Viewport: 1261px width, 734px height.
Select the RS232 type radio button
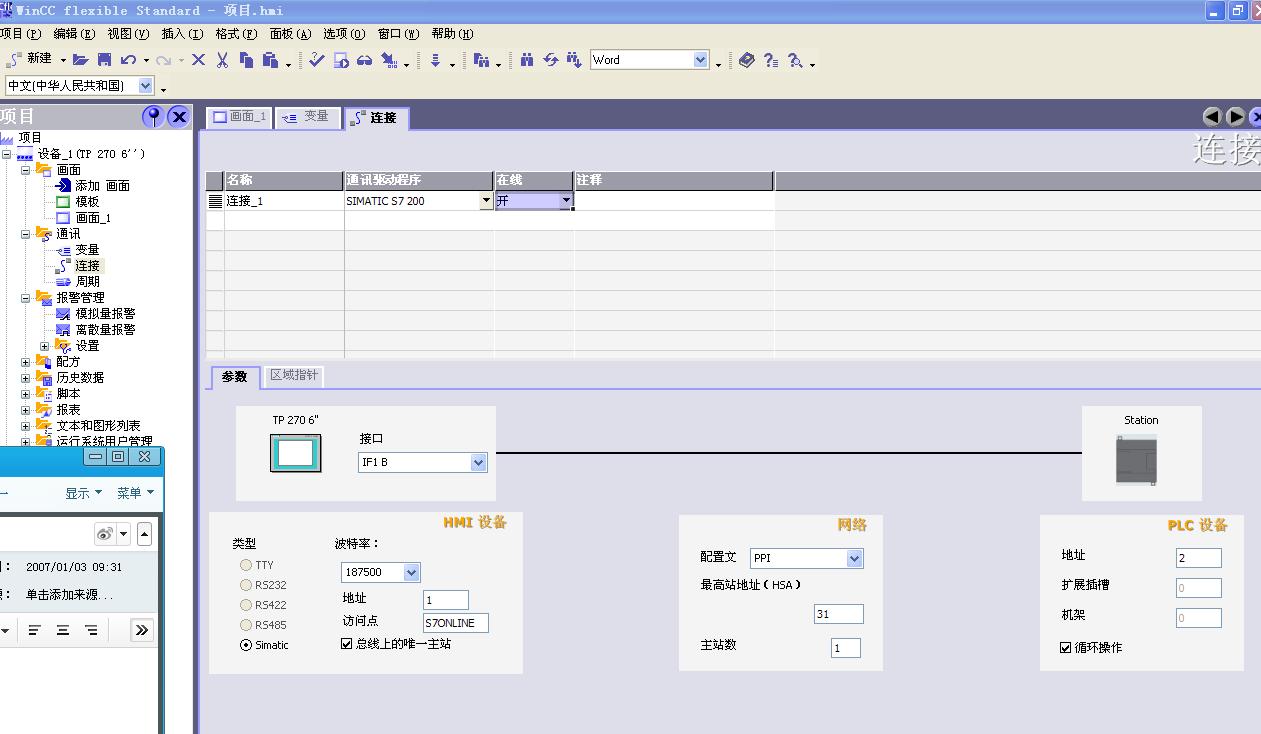(246, 585)
